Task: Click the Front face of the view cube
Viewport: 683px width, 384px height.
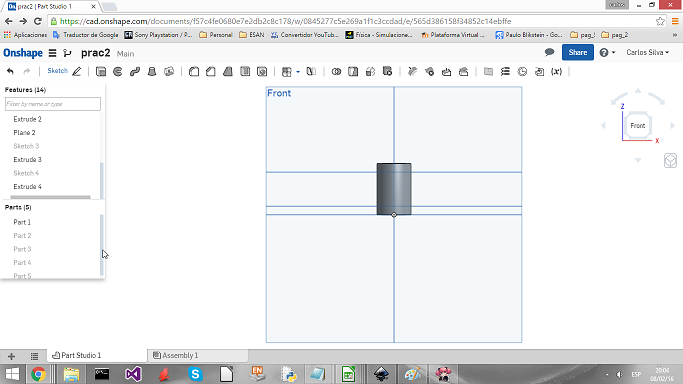Action: [x=638, y=125]
